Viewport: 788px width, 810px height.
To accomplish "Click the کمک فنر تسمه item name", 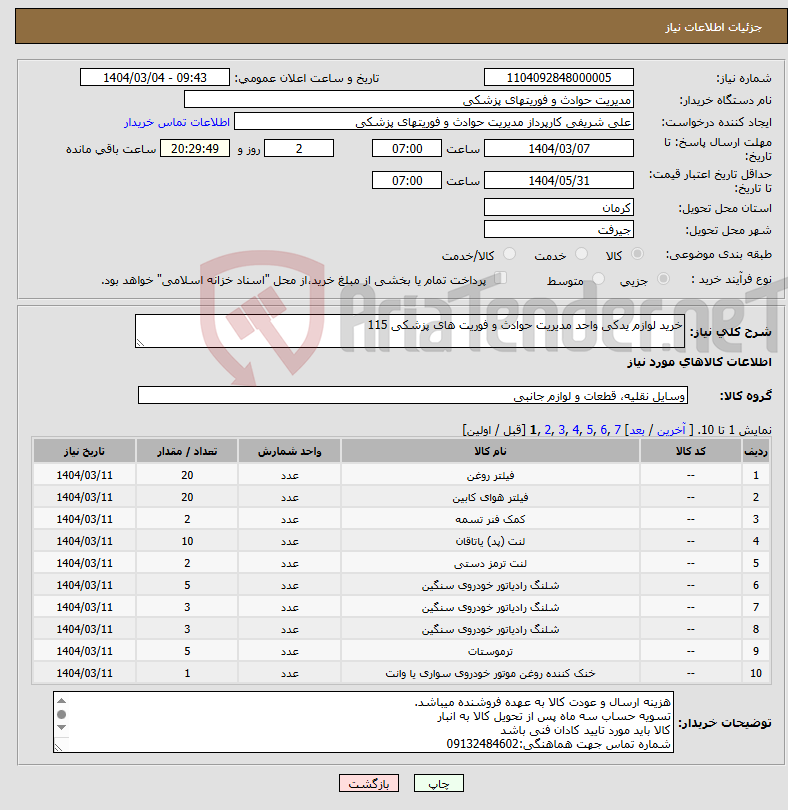I will click(x=490, y=519).
